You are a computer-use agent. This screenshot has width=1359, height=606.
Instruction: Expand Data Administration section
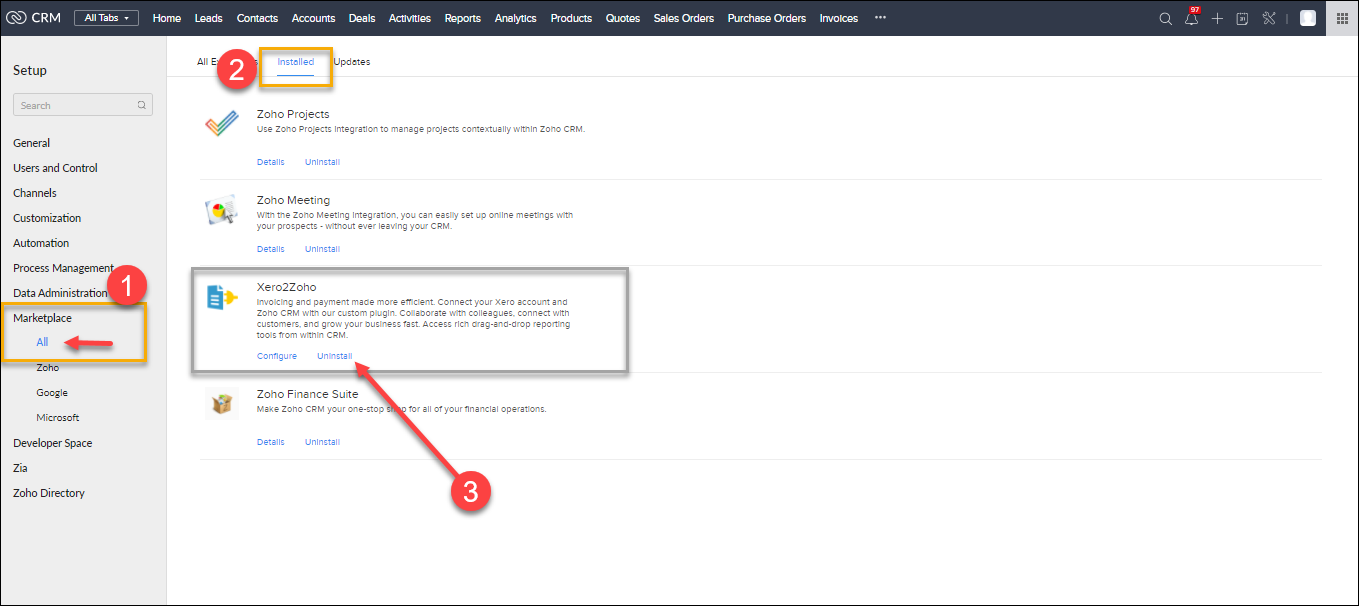pos(60,293)
